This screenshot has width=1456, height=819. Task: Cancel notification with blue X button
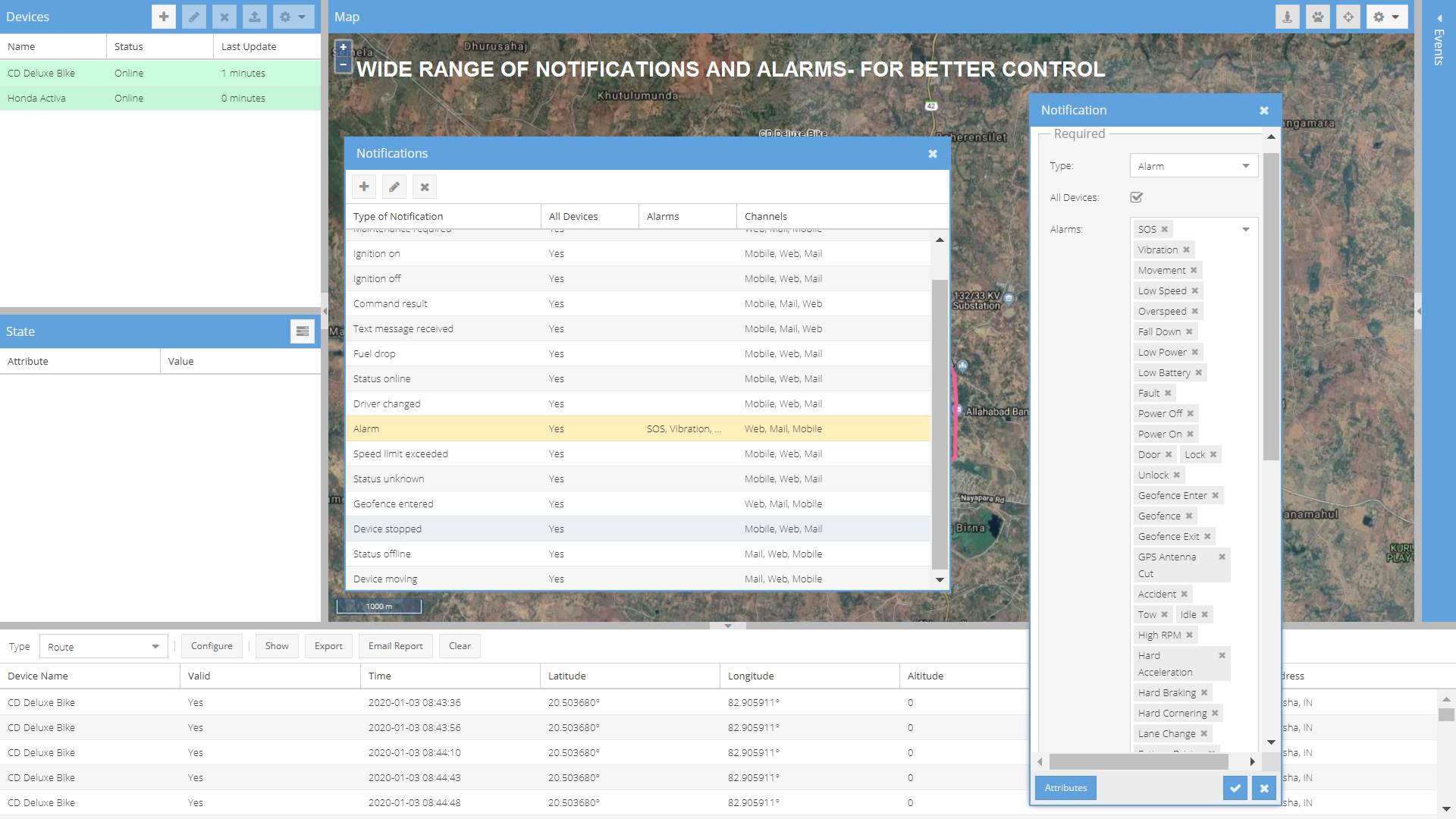pyautogui.click(x=1264, y=788)
